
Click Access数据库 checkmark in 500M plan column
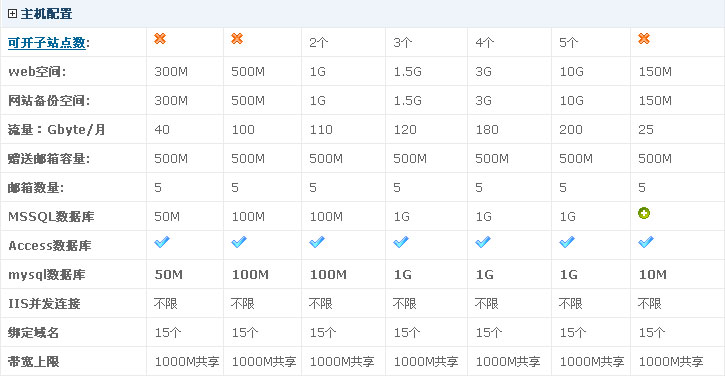(239, 242)
